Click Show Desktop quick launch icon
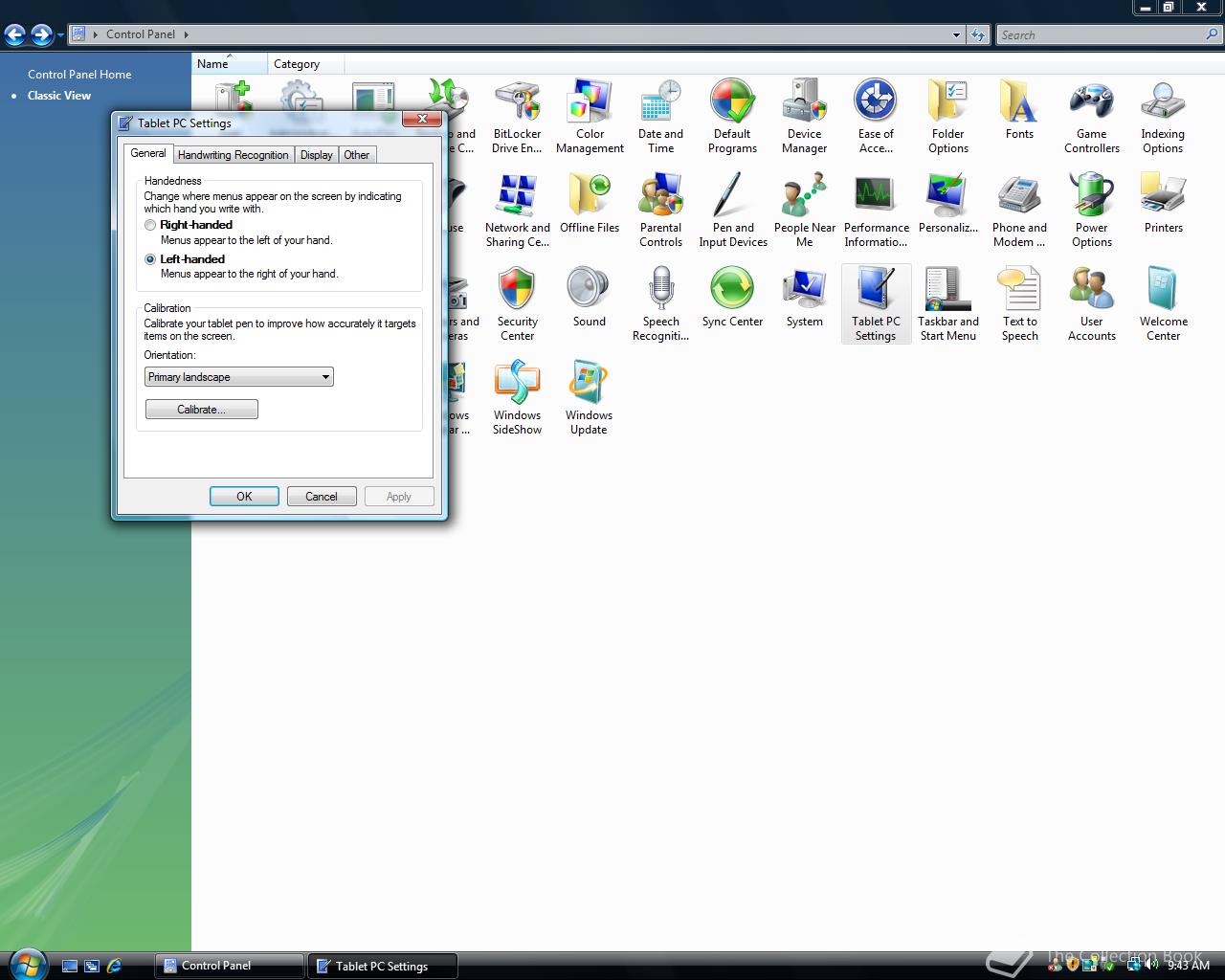The height and width of the screenshot is (980, 1225). 70,967
